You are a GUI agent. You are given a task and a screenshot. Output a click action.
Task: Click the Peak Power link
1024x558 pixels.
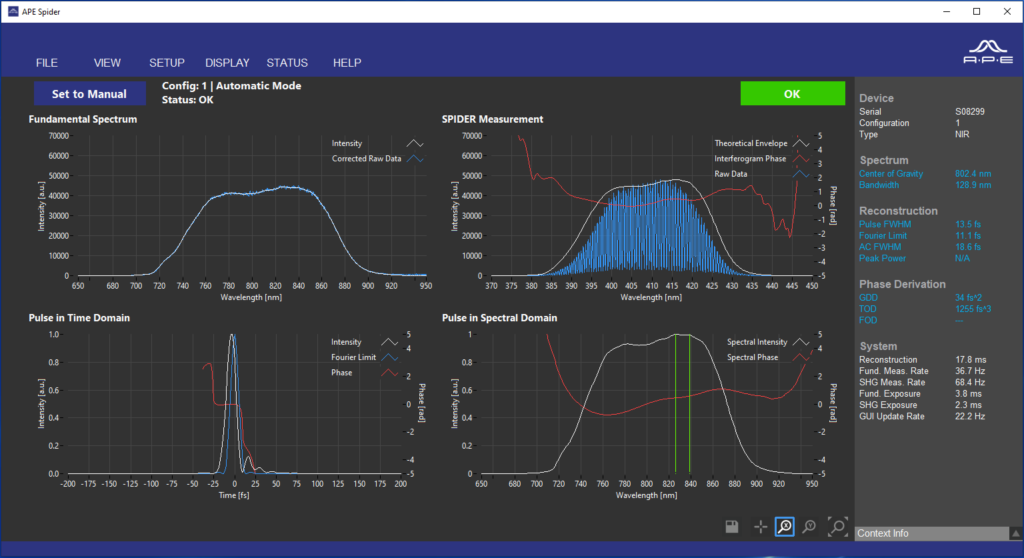pyautogui.click(x=882, y=258)
